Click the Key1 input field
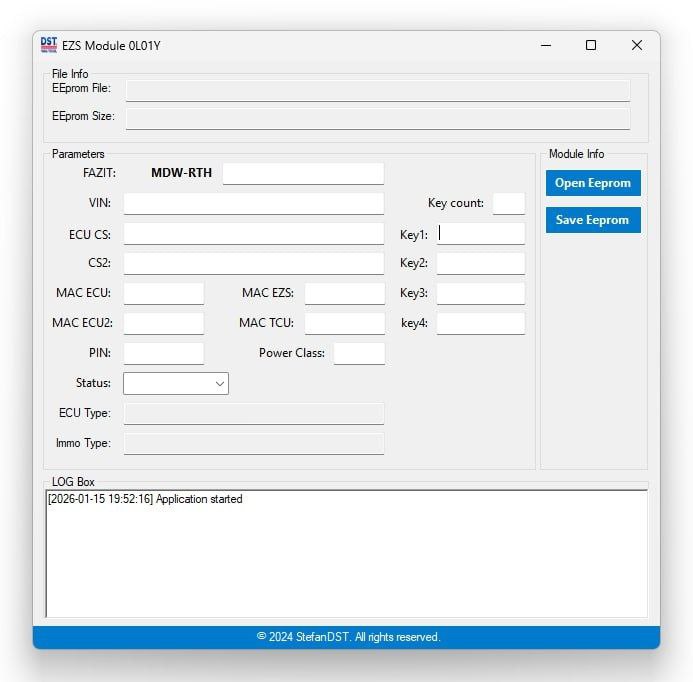The width and height of the screenshot is (693, 682). pos(481,234)
